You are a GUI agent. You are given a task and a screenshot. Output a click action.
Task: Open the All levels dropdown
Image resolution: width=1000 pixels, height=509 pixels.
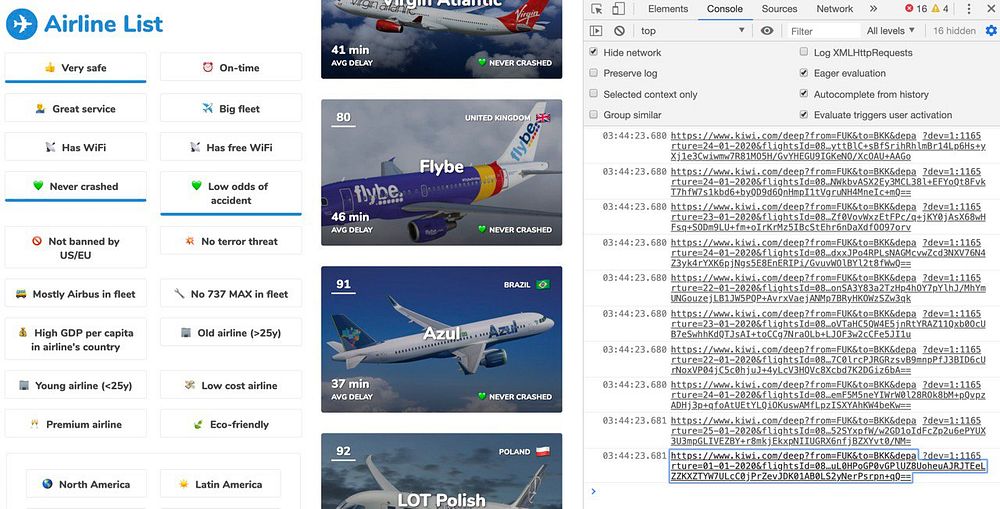tap(890, 31)
